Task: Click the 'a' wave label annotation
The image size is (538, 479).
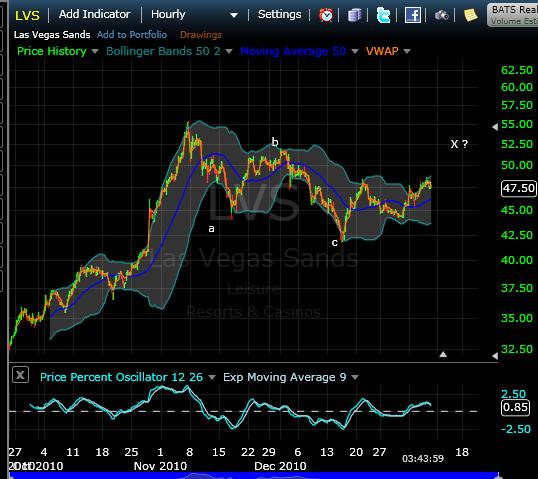Action: pos(211,229)
